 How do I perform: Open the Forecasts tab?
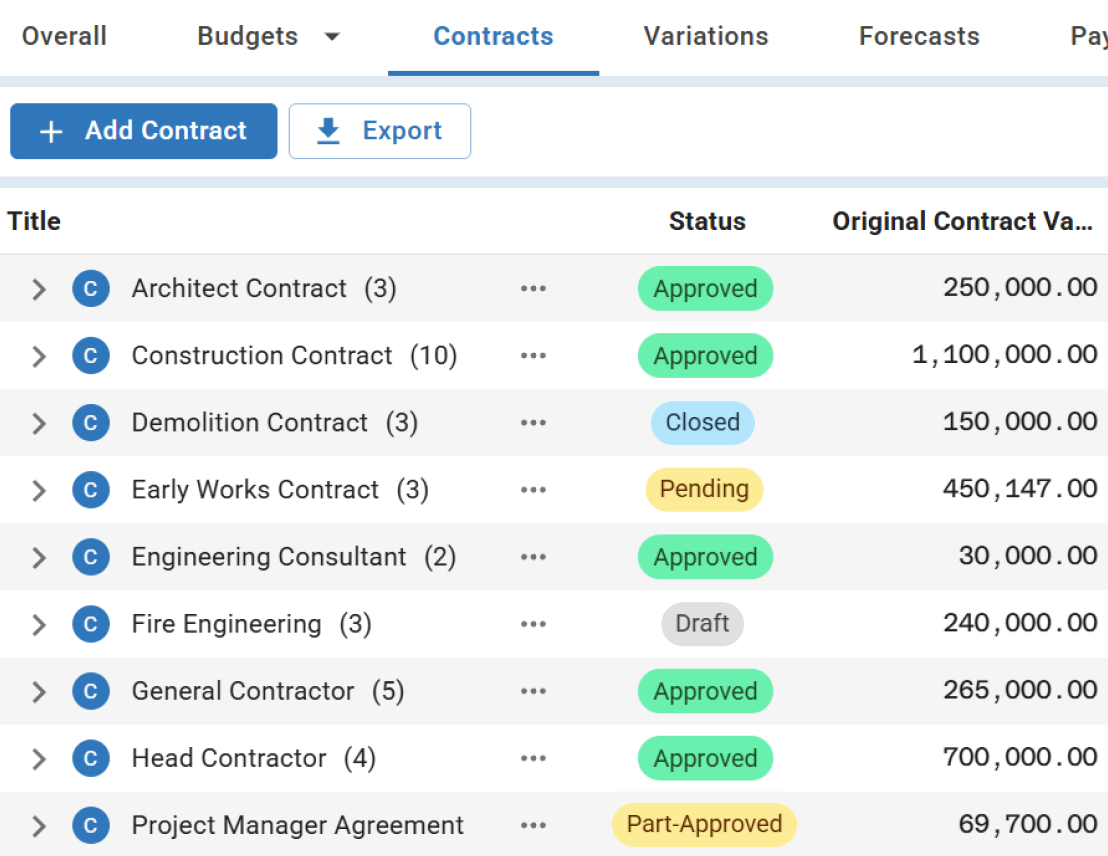click(918, 36)
